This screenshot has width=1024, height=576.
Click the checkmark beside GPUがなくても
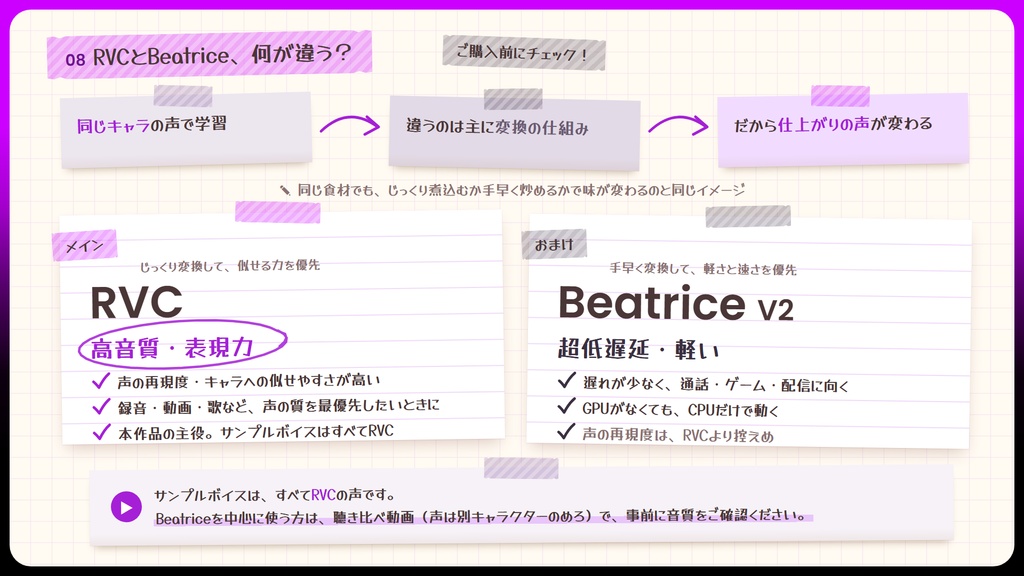tap(566, 407)
